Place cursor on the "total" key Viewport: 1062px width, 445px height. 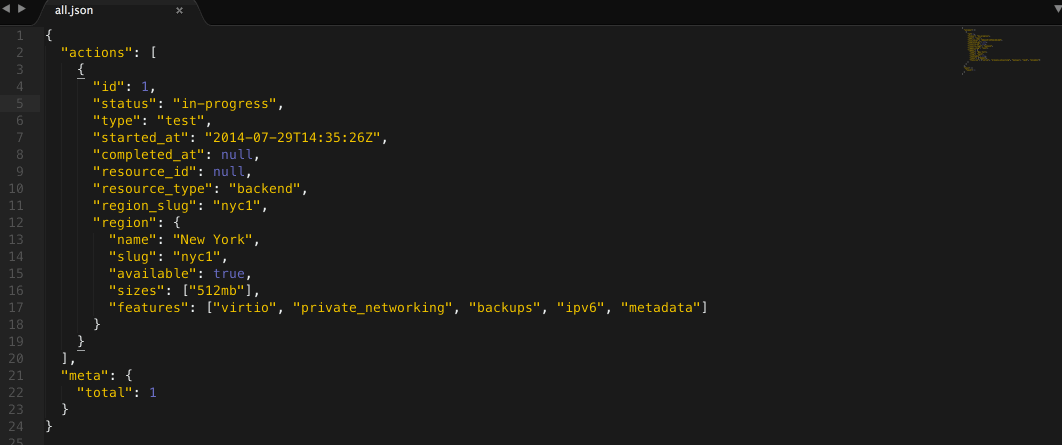click(x=104, y=392)
